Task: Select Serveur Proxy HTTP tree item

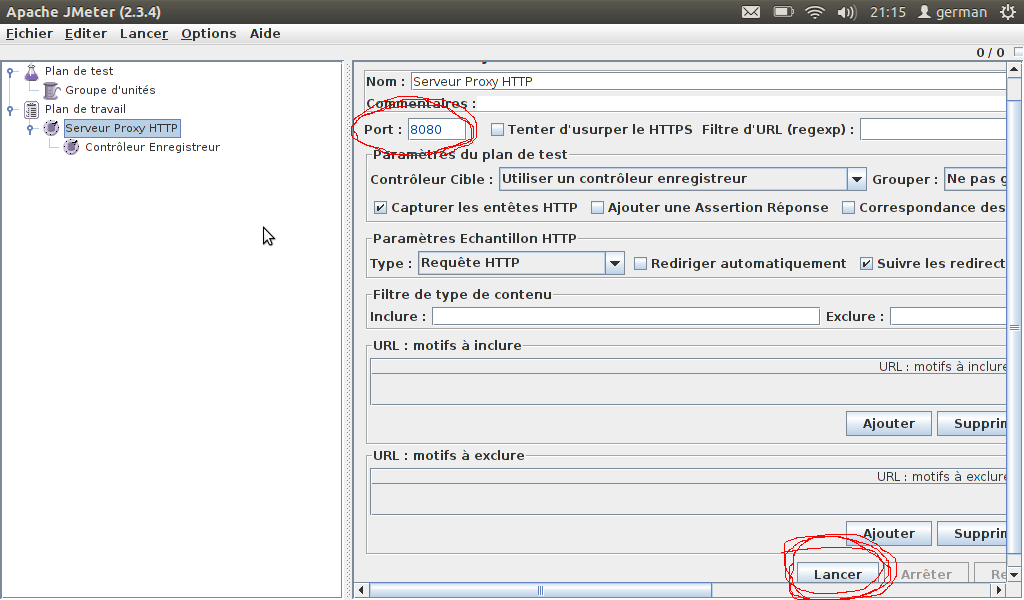Action: coord(121,128)
